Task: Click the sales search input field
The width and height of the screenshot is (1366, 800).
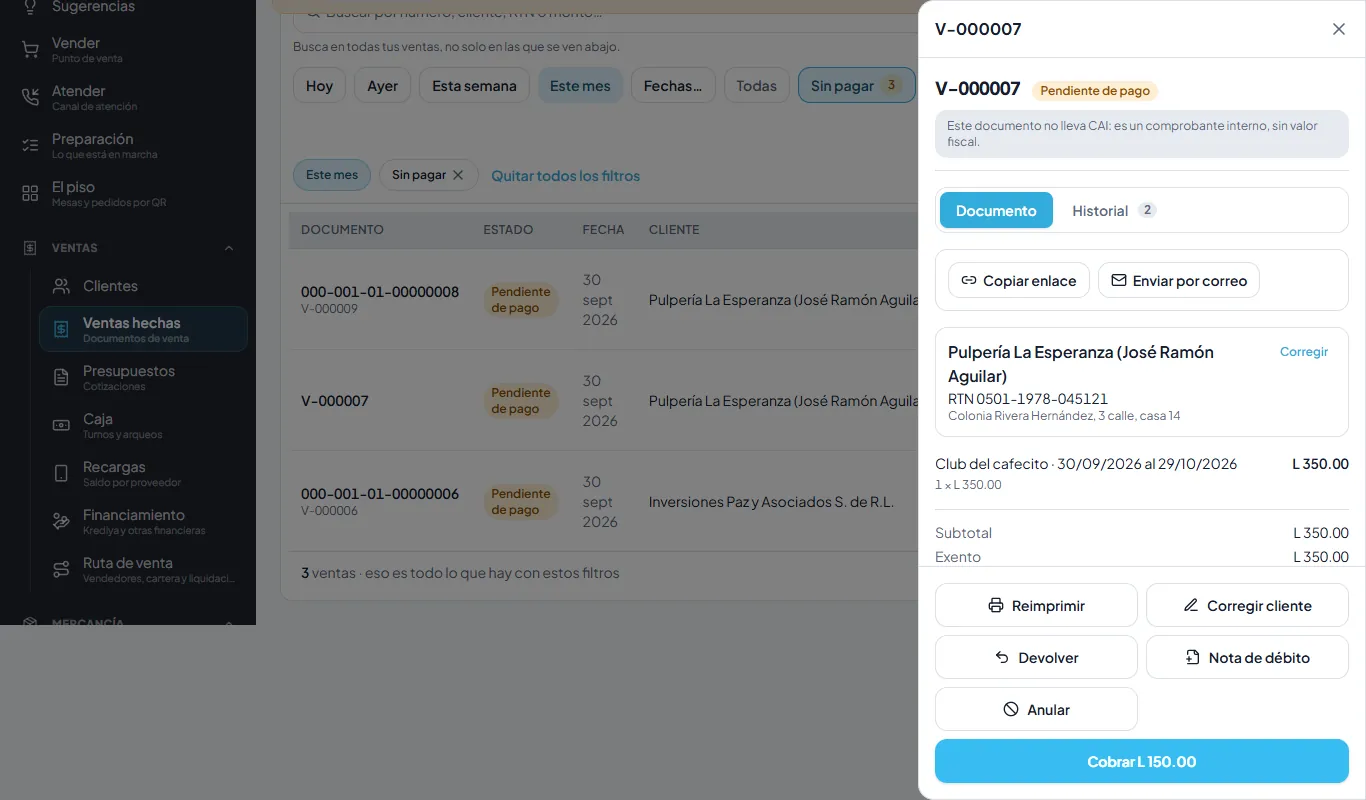Action: [605, 15]
